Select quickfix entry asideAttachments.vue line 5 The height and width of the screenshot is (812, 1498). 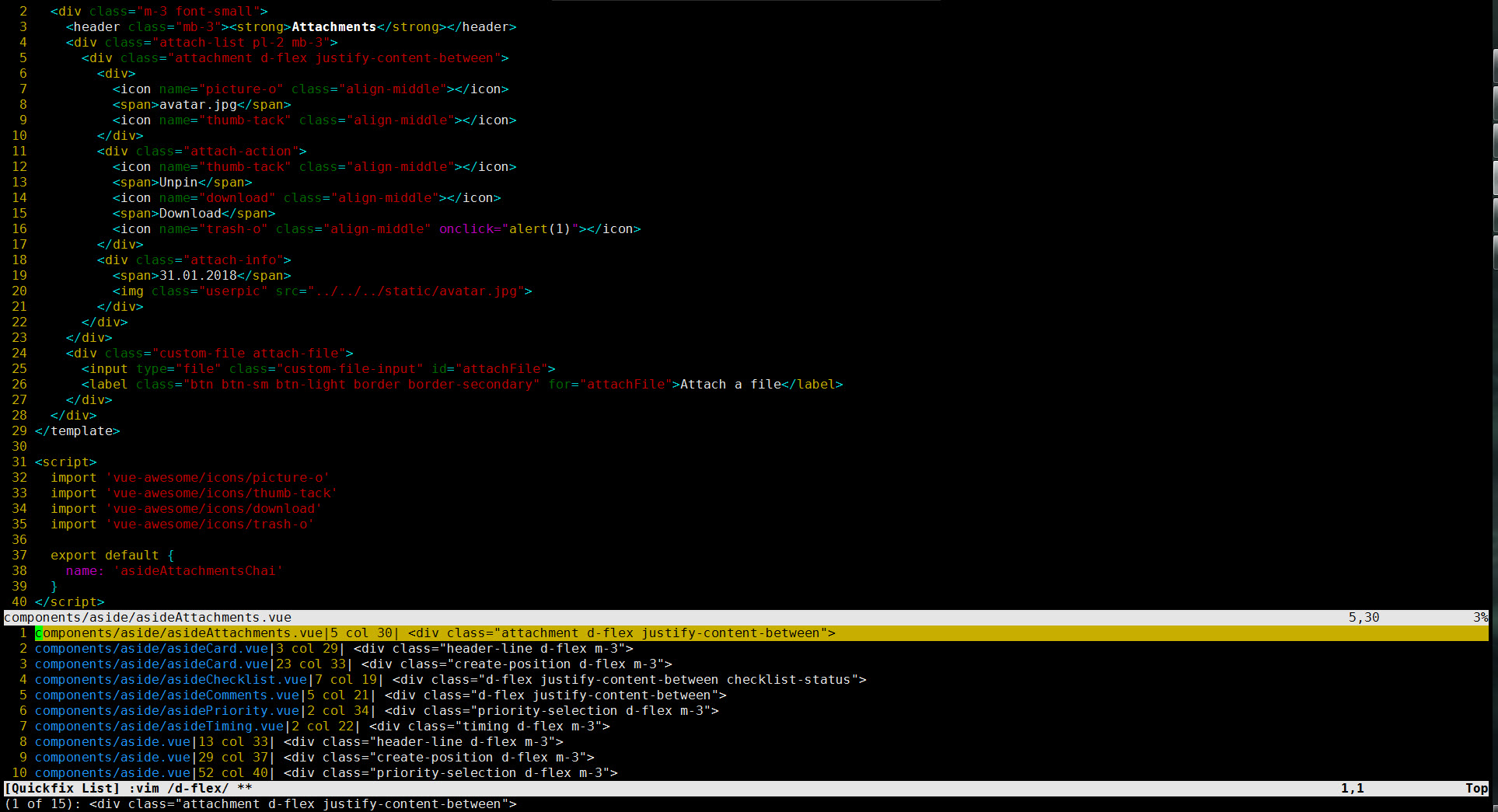[746, 633]
